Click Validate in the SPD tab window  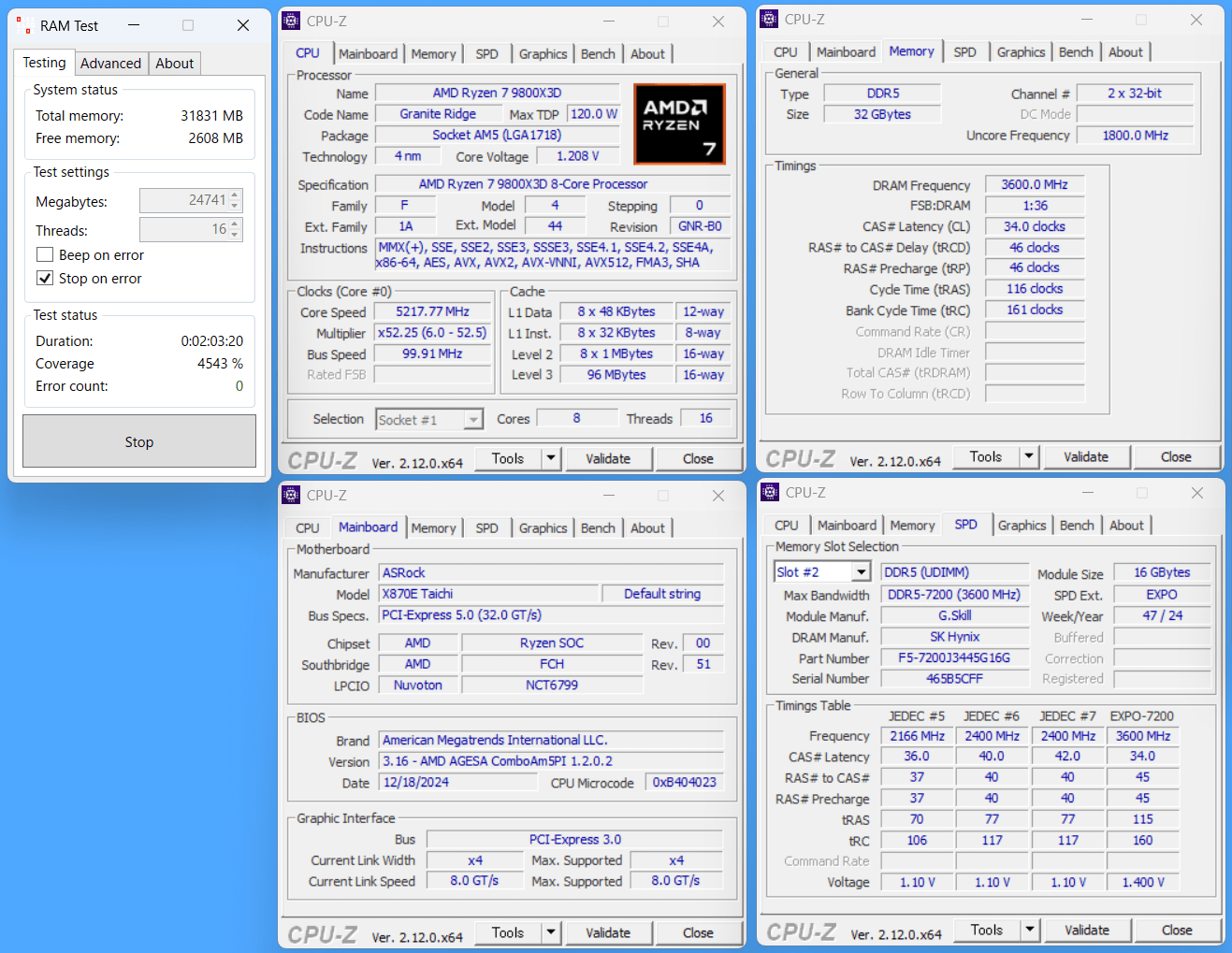click(1087, 930)
